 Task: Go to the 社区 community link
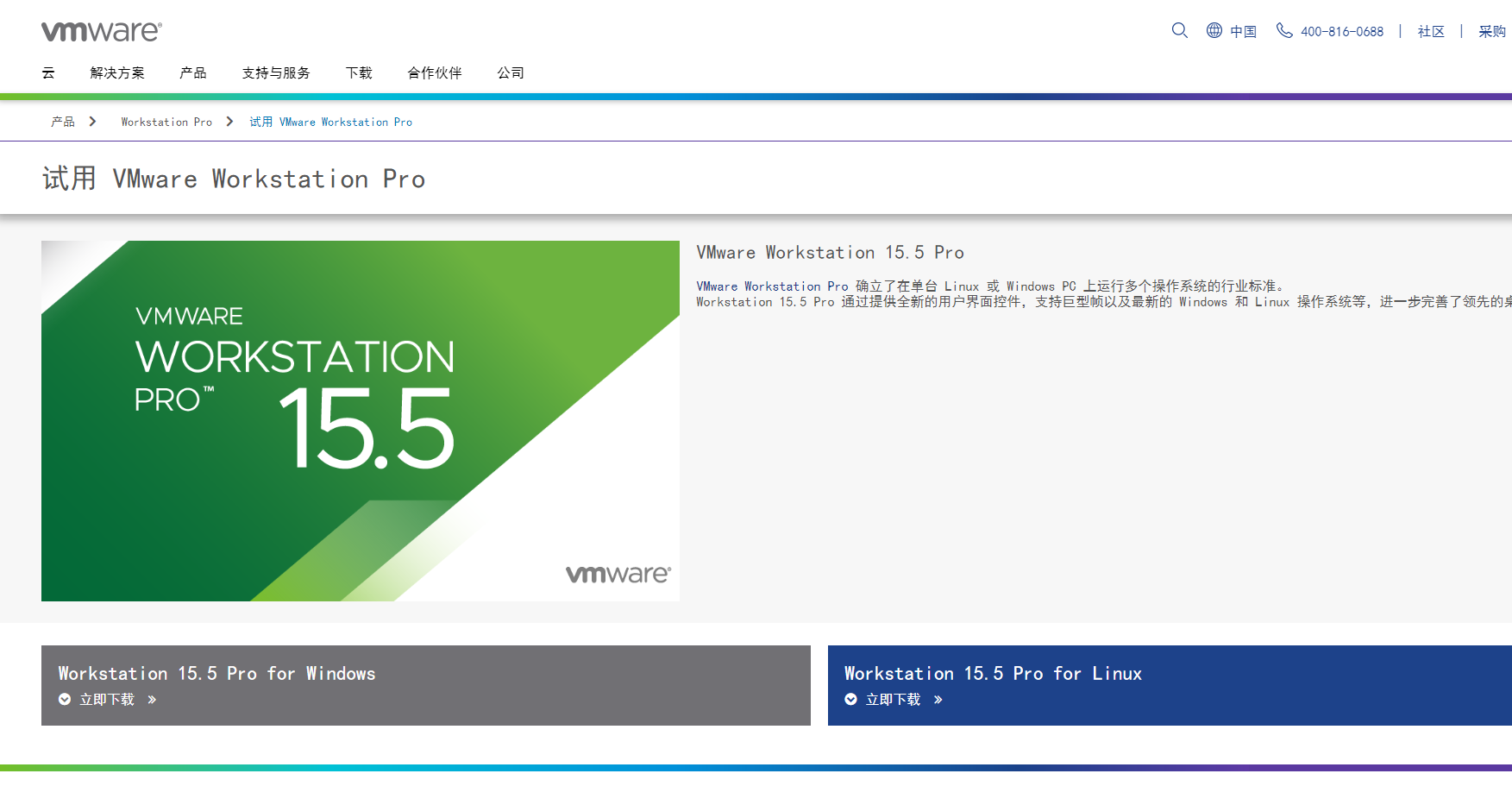[x=1431, y=32]
